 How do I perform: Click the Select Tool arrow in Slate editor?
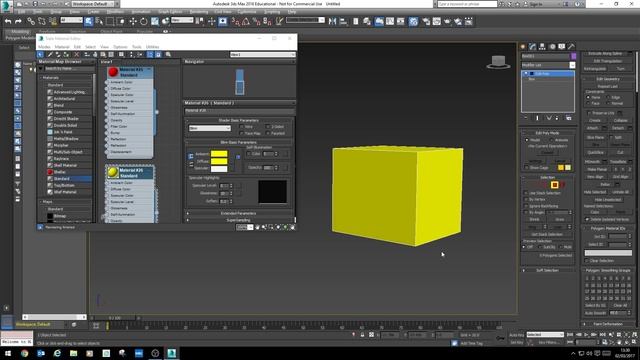point(40,54)
